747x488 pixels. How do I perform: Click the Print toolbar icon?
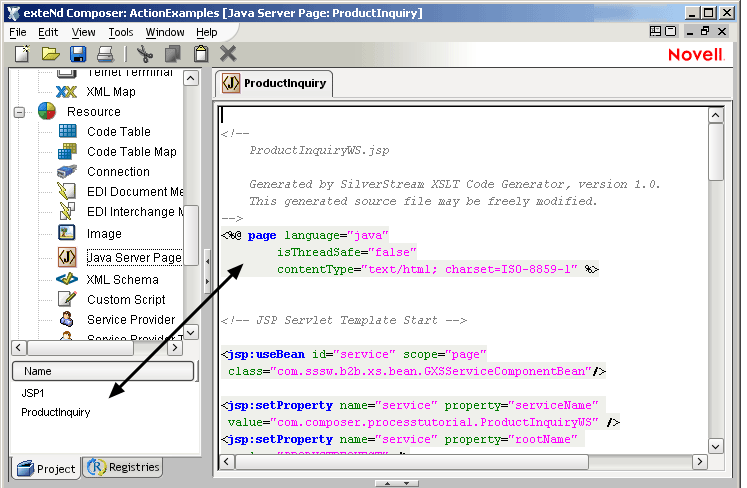tap(105, 54)
